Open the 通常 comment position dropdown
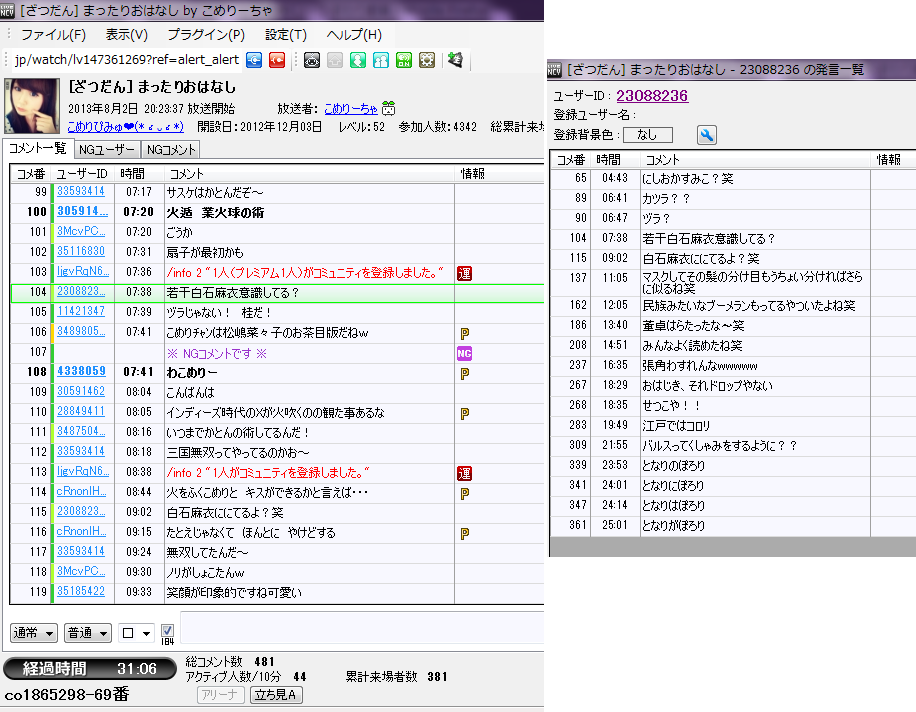 coord(33,633)
